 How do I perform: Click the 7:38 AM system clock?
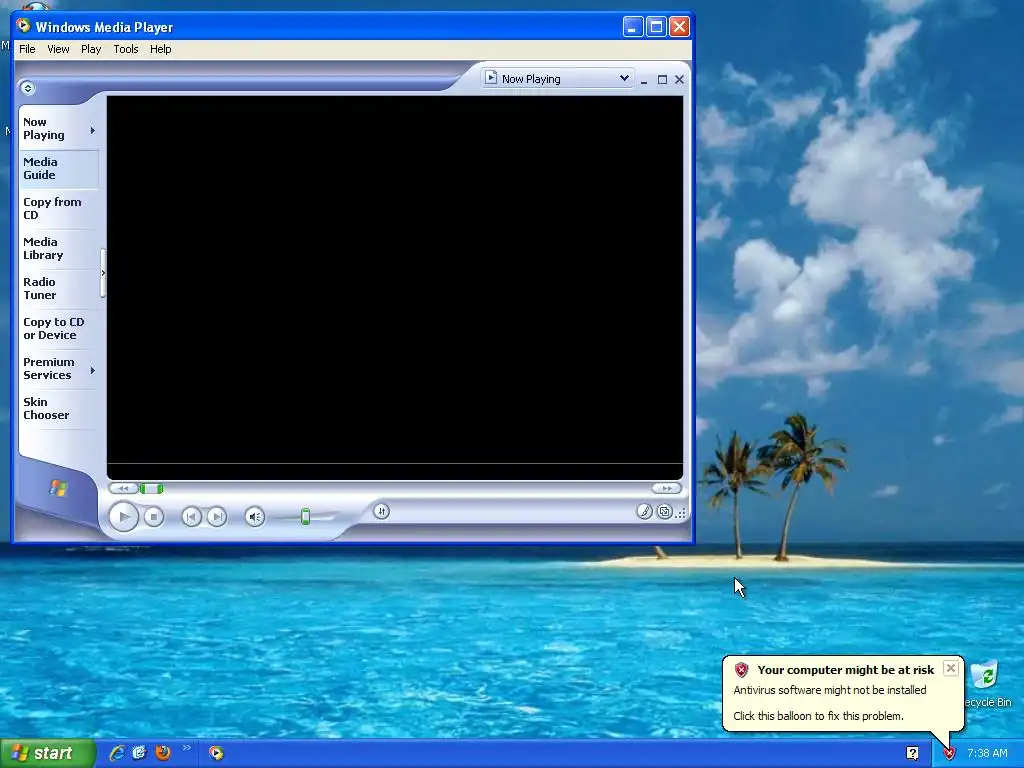coord(987,754)
